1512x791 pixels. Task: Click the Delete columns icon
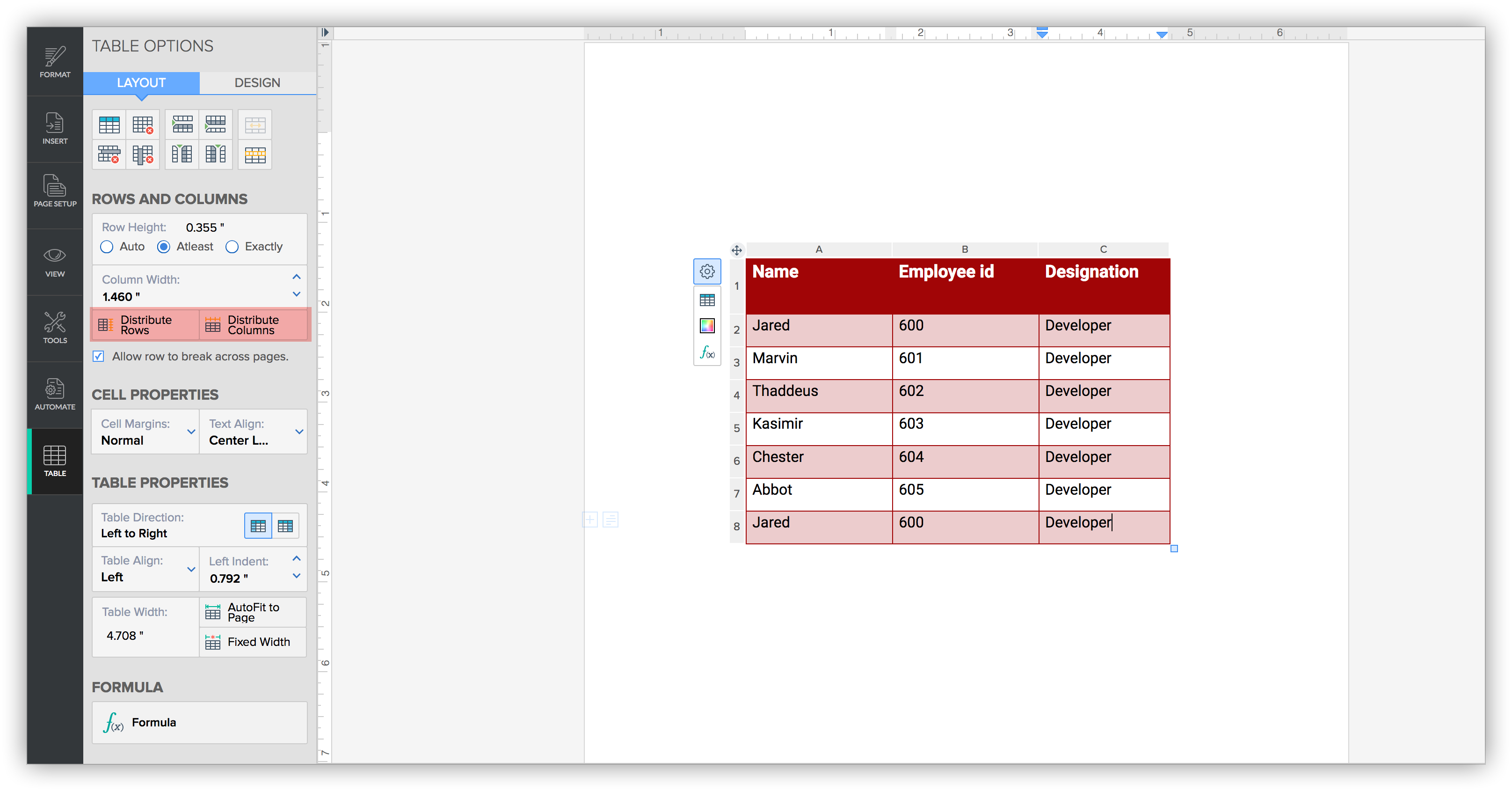click(143, 154)
